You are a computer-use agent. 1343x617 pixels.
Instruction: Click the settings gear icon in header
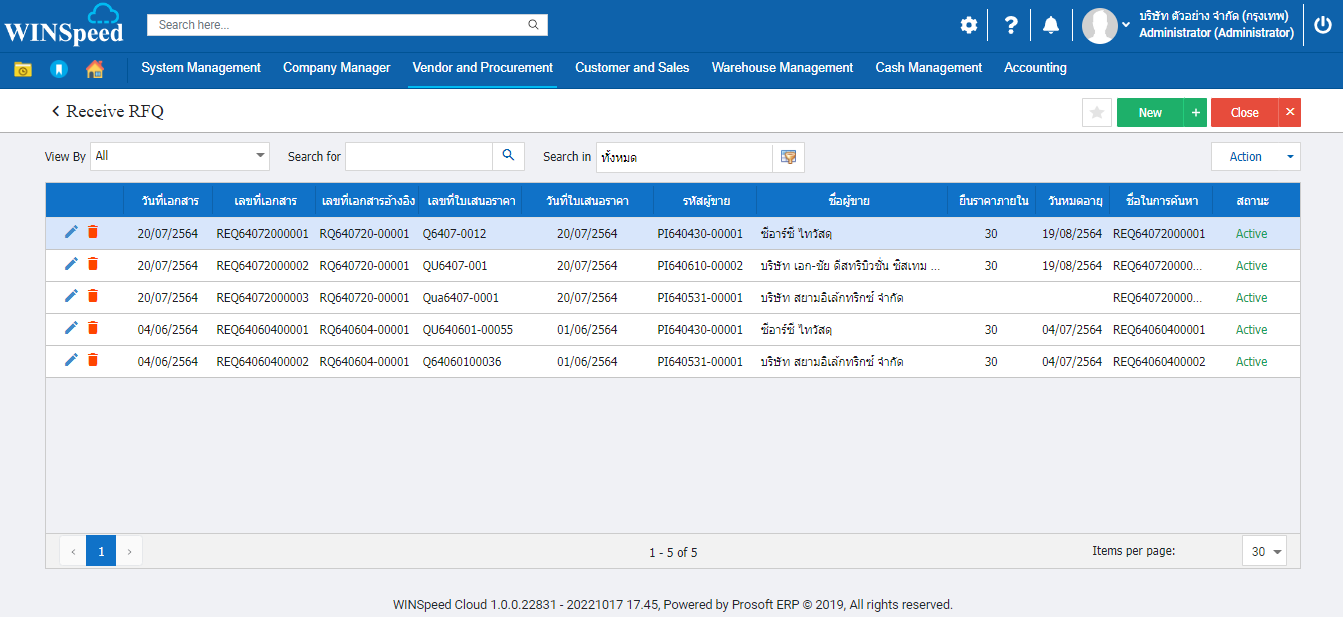968,25
